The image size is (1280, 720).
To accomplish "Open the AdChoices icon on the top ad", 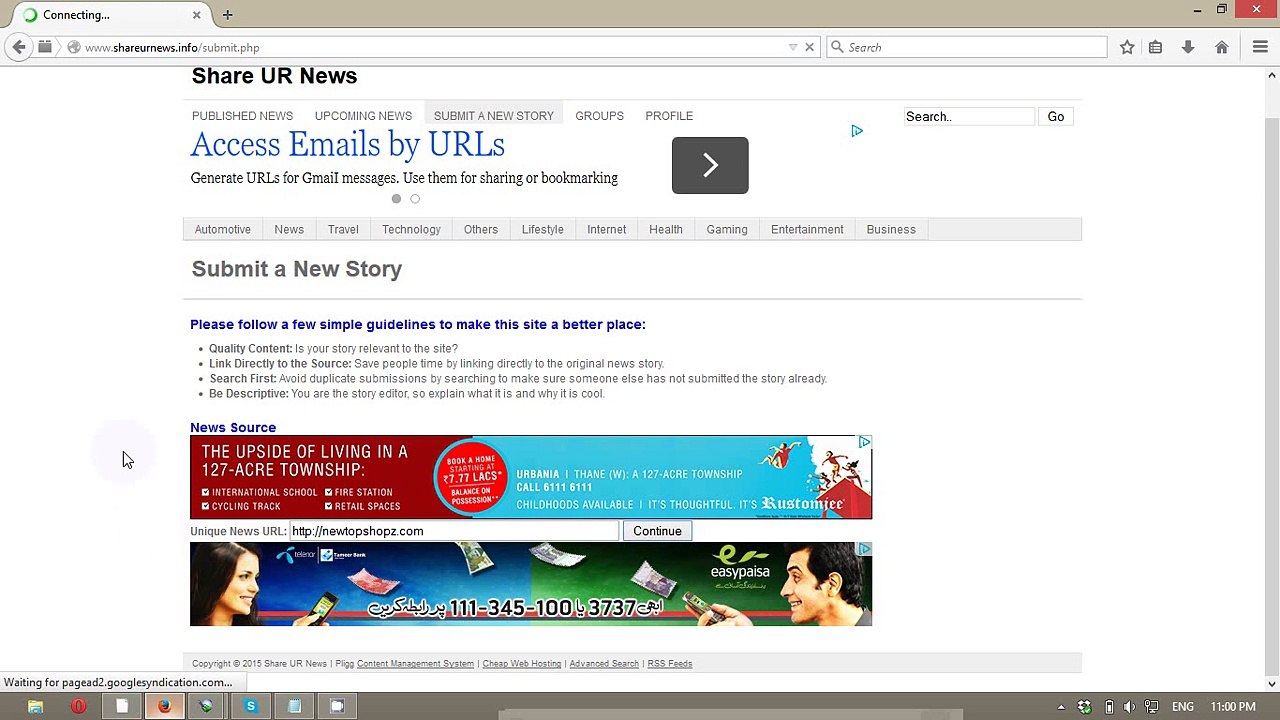I will pos(857,131).
